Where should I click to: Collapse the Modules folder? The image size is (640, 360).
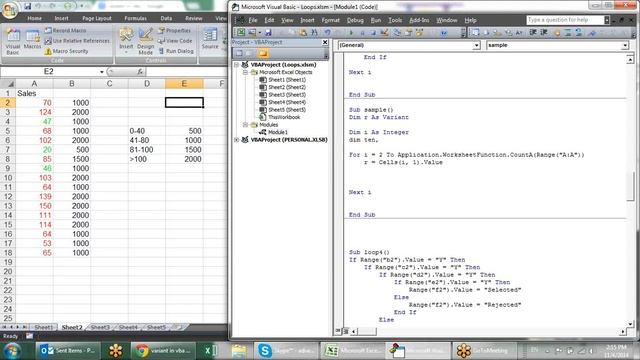[245, 124]
